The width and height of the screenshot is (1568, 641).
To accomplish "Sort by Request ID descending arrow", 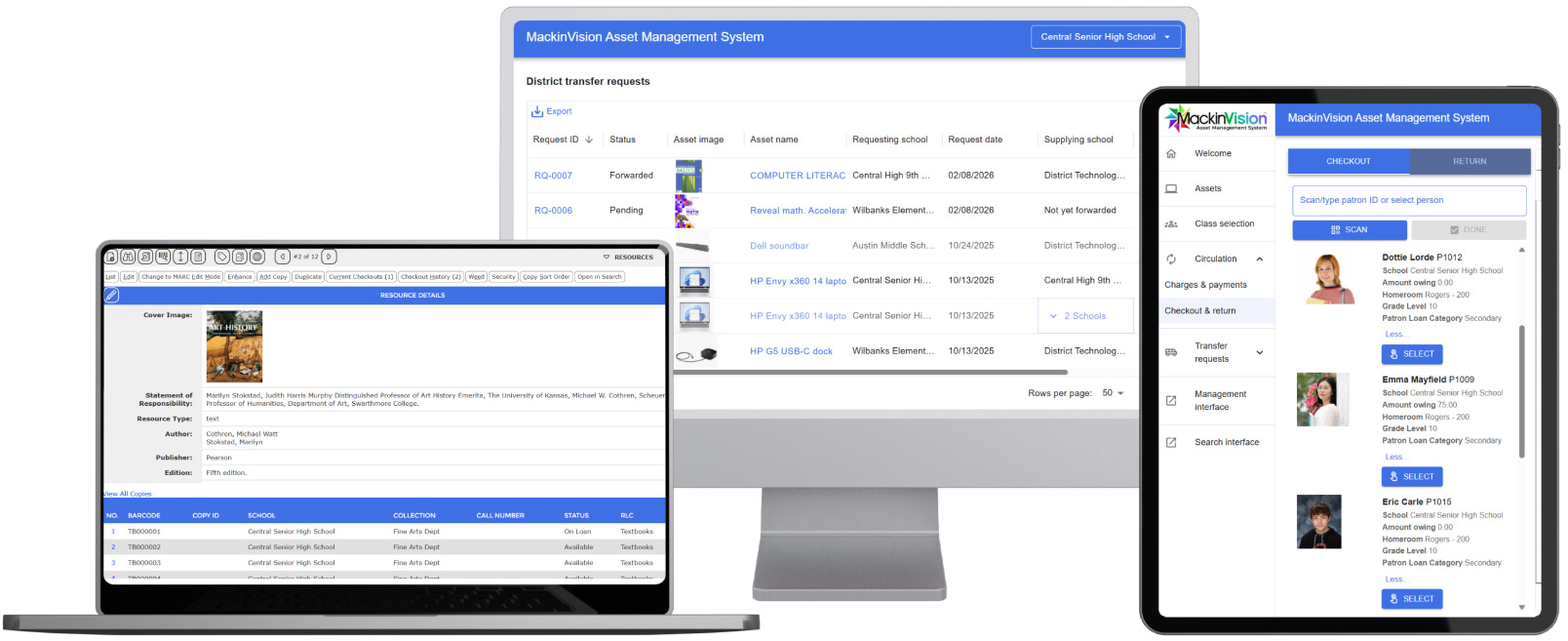I will click(589, 140).
